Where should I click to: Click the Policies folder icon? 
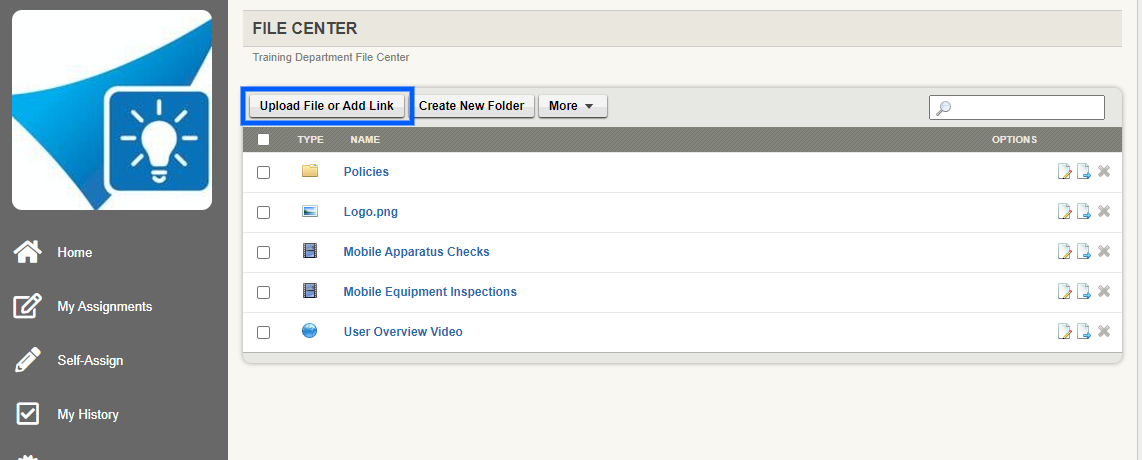click(x=310, y=171)
